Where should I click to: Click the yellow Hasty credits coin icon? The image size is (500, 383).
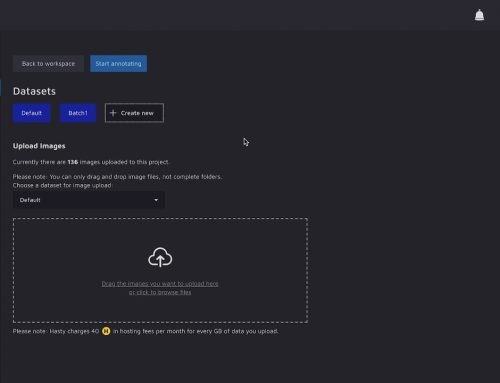pos(106,331)
